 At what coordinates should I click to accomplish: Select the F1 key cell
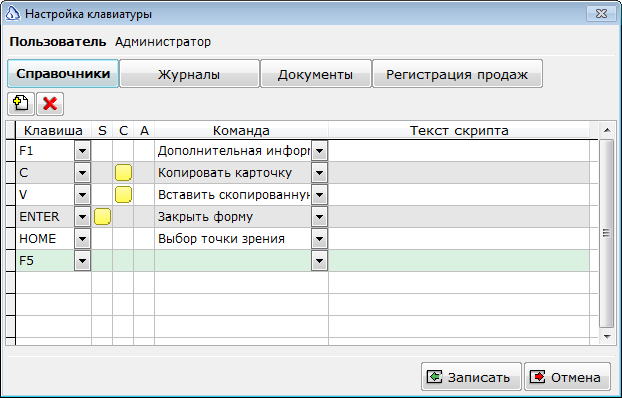(x=45, y=151)
